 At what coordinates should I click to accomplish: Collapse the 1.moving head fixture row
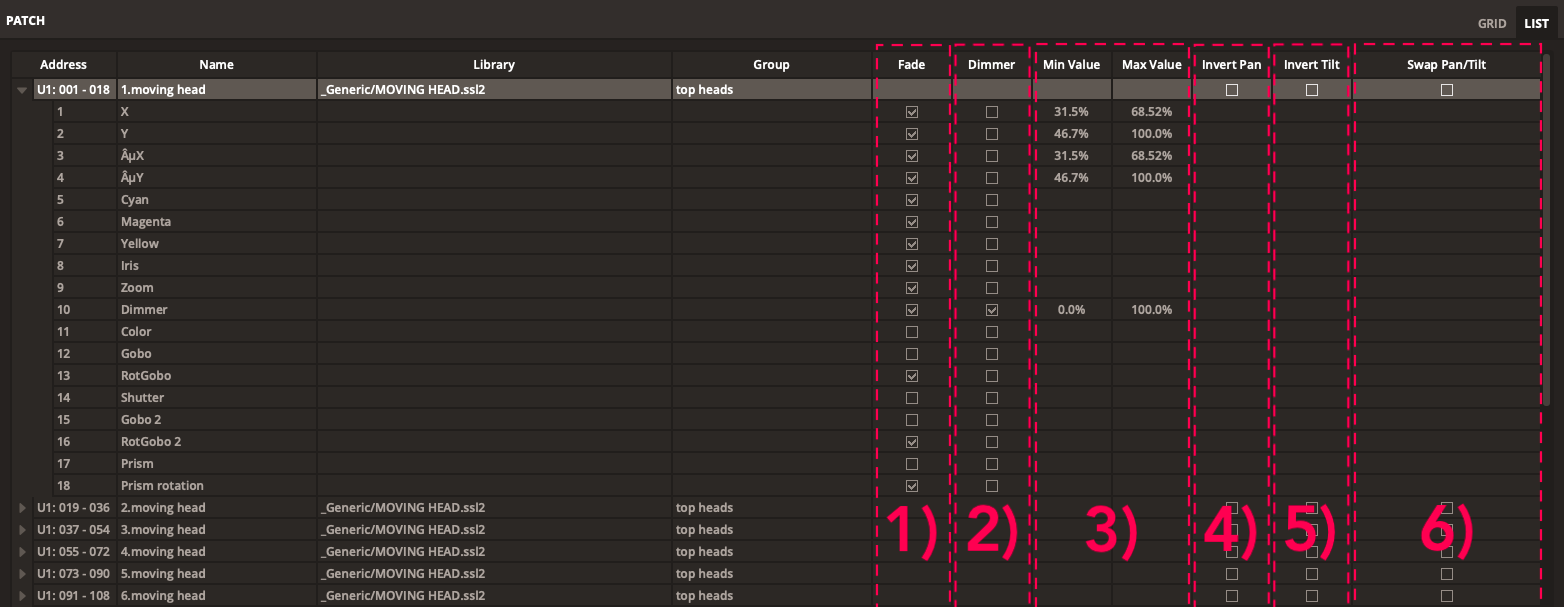[x=22, y=90]
